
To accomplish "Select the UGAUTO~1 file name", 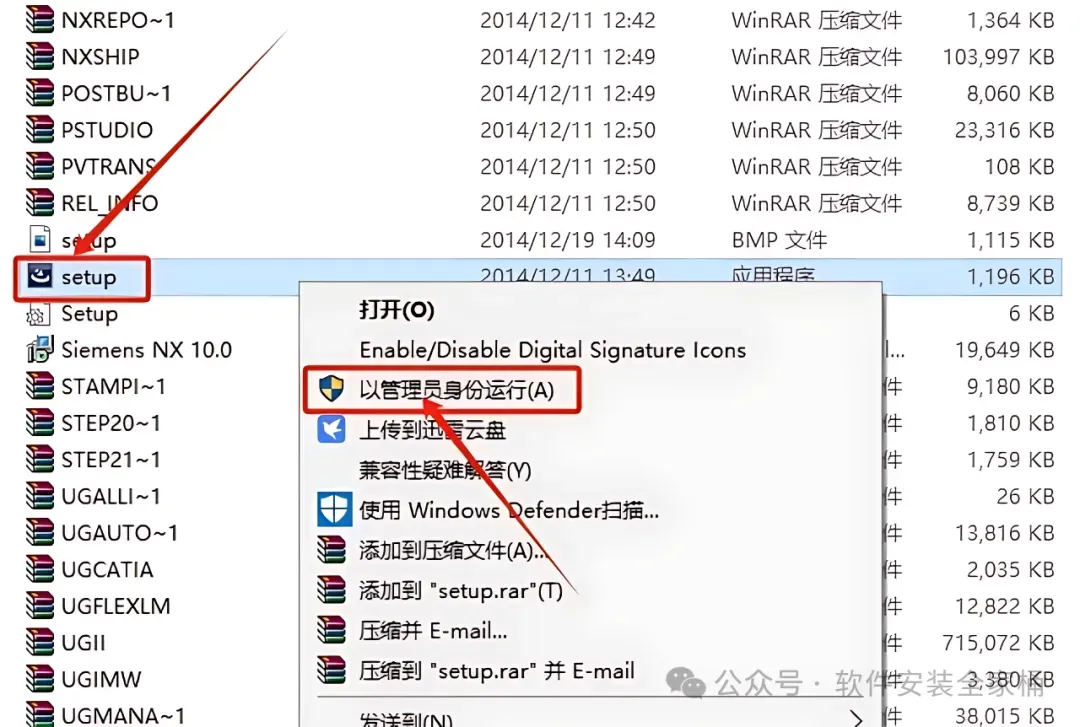I will click(x=120, y=533).
